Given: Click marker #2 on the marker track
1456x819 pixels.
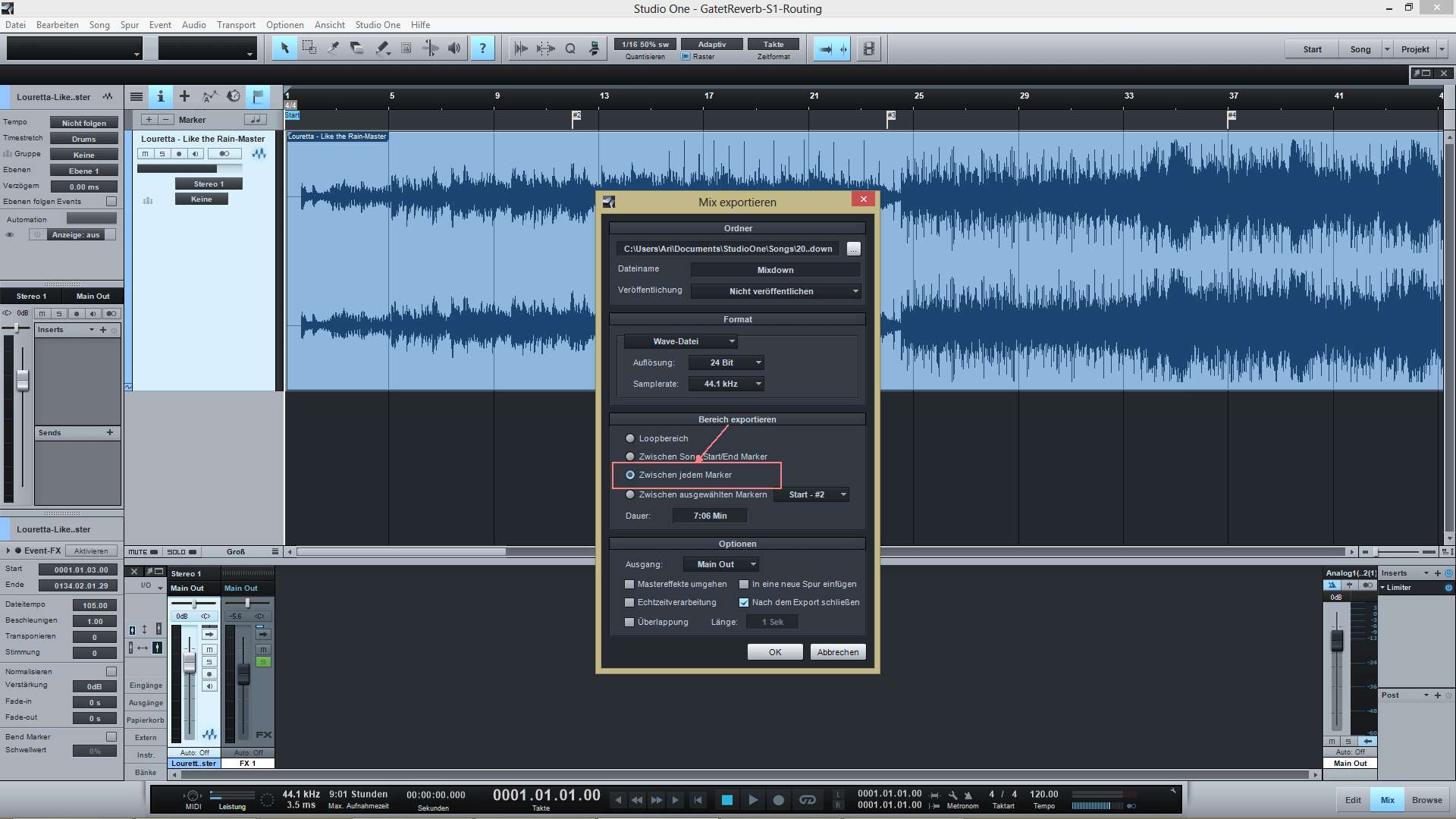Looking at the screenshot, I should pyautogui.click(x=576, y=116).
